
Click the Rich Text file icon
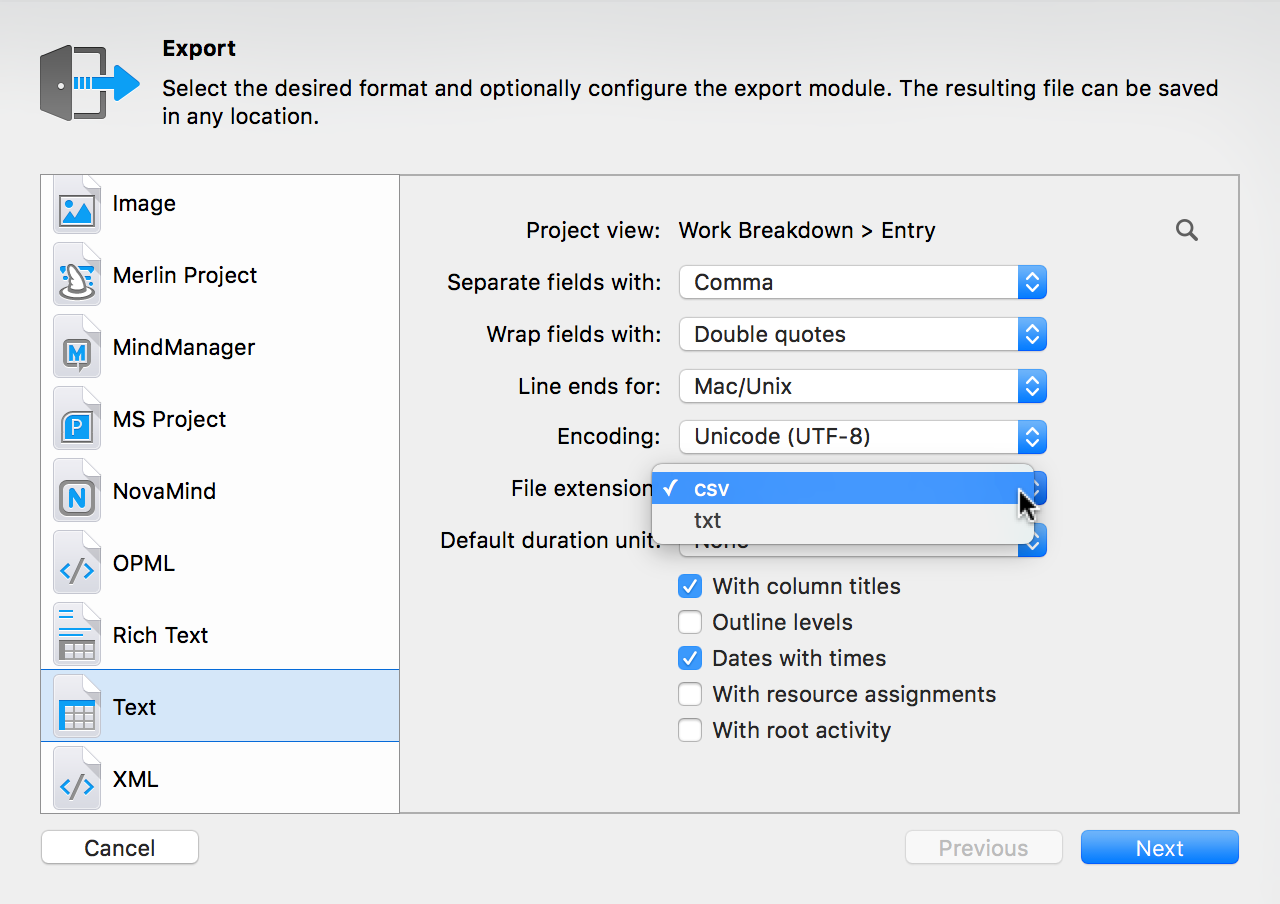[77, 635]
